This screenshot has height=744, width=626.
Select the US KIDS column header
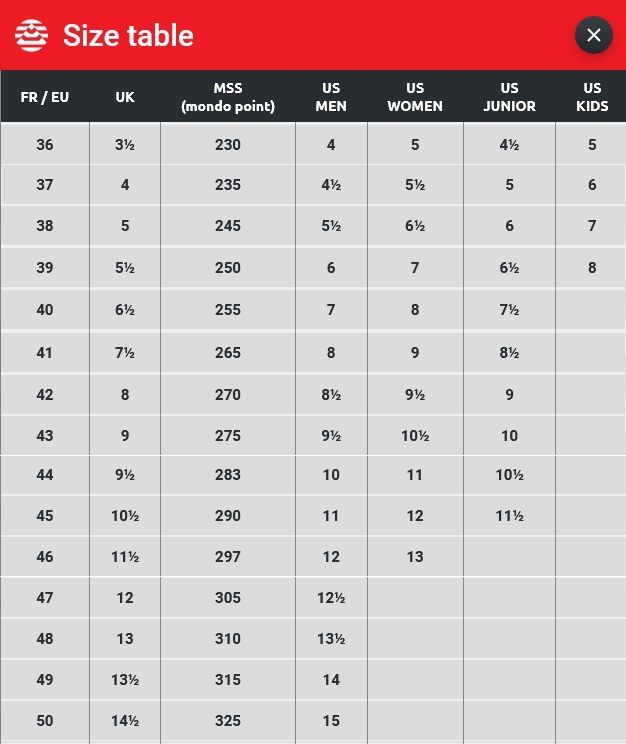(592, 97)
